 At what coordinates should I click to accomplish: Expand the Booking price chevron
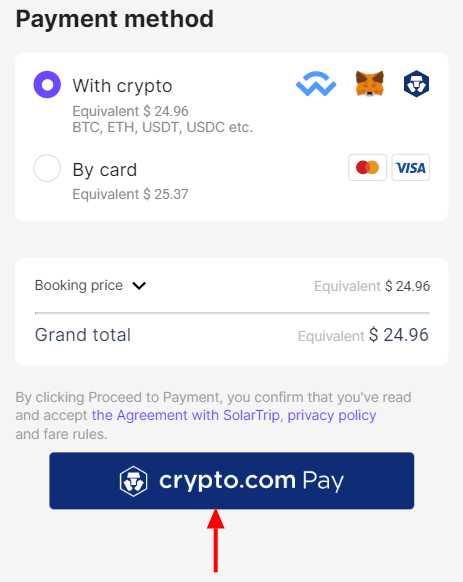139,286
